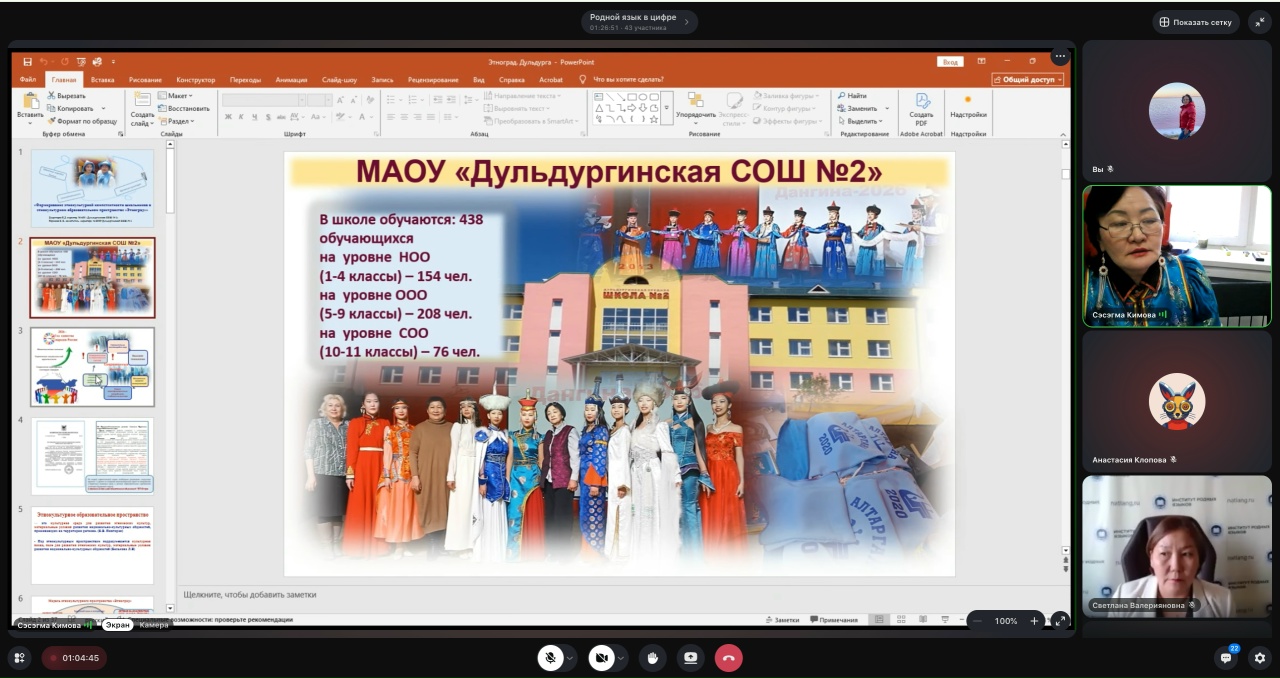This screenshot has width=1280, height=678.
Task: Collapse the call window with the top-right arrows icon
Action: pos(1260,22)
